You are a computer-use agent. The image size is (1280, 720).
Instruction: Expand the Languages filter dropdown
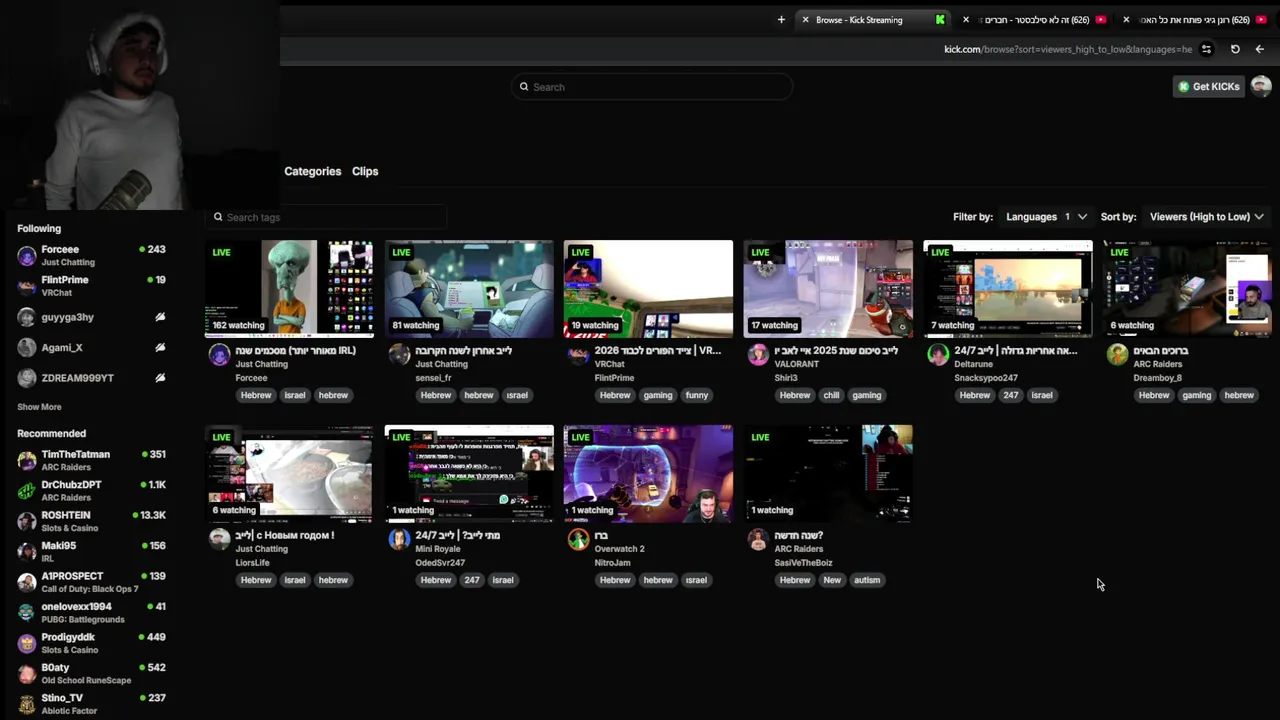[1046, 217]
